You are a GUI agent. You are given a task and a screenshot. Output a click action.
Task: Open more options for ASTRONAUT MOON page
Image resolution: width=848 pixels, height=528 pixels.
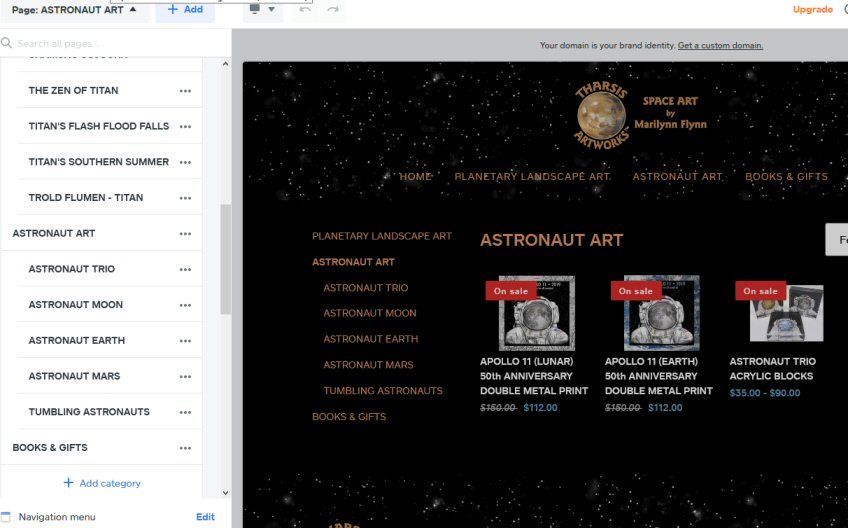tap(185, 305)
